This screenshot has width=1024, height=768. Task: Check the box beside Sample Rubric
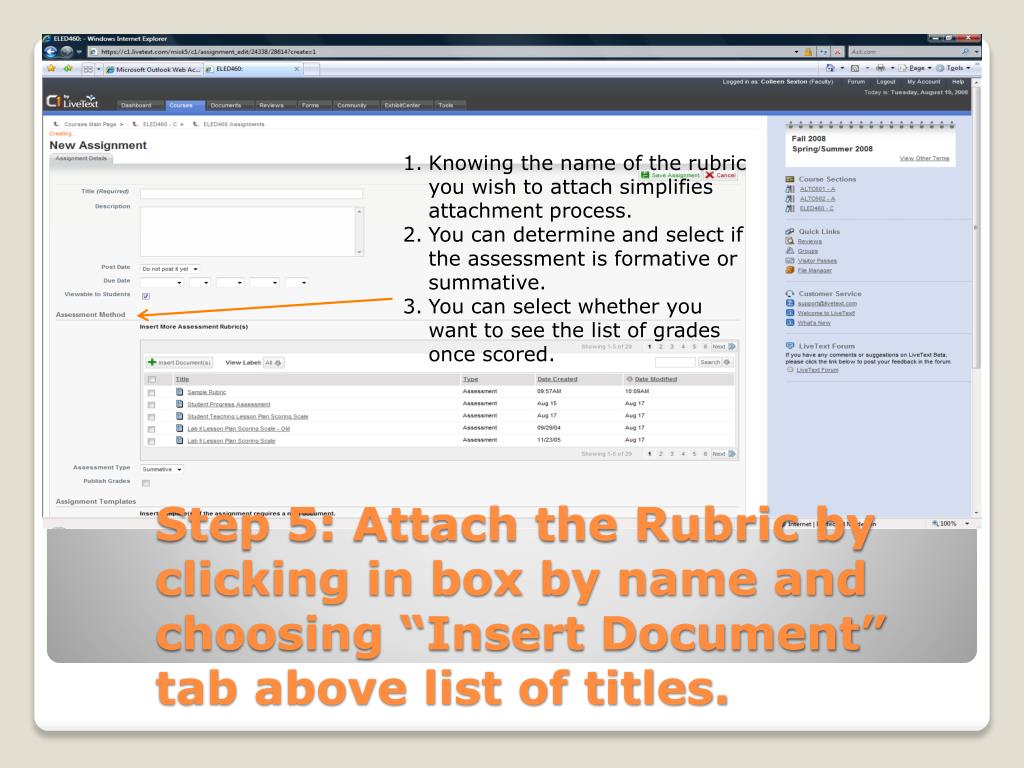152,392
